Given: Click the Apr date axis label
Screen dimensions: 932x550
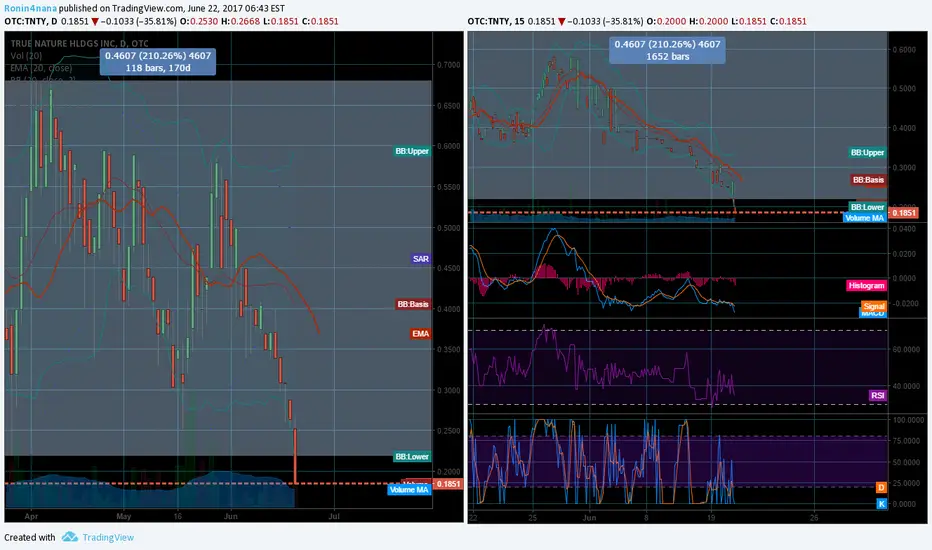Looking at the screenshot, I should coord(32,516).
